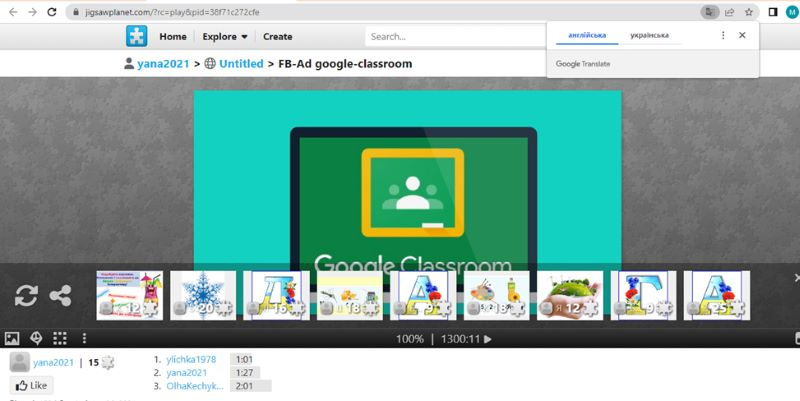
Task: Open the Chrome profile avatar M
Action: point(792,12)
